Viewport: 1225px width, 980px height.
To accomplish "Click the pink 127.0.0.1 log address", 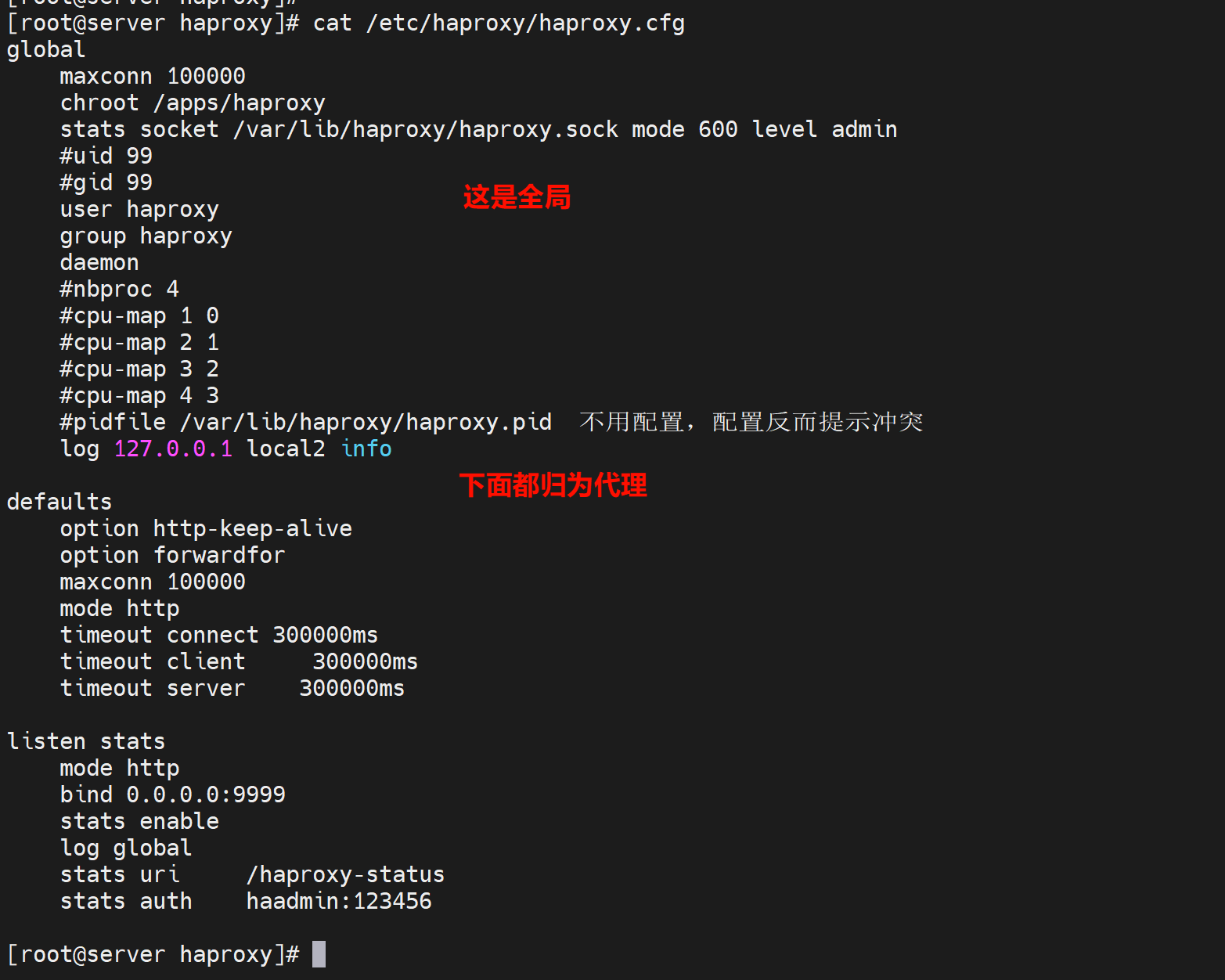I will [173, 449].
